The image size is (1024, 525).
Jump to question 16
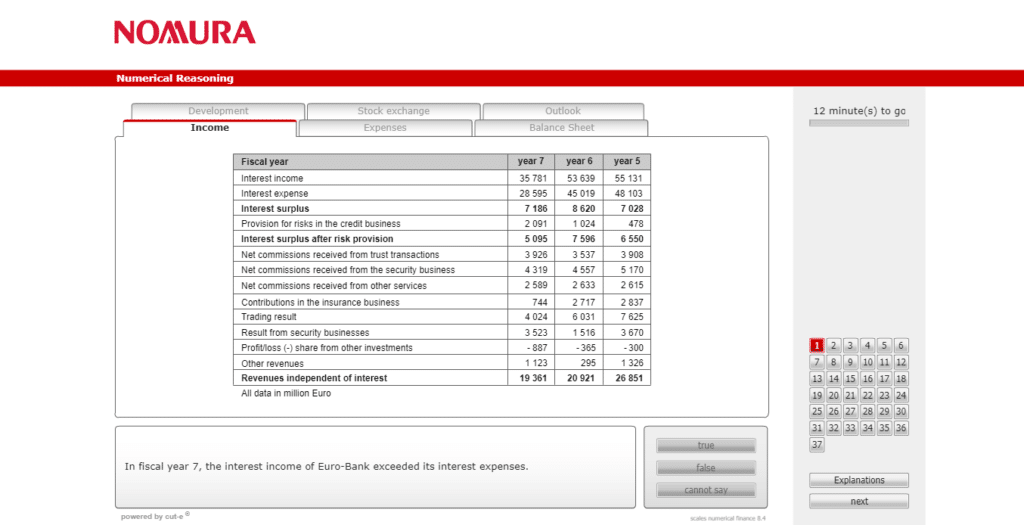point(867,379)
